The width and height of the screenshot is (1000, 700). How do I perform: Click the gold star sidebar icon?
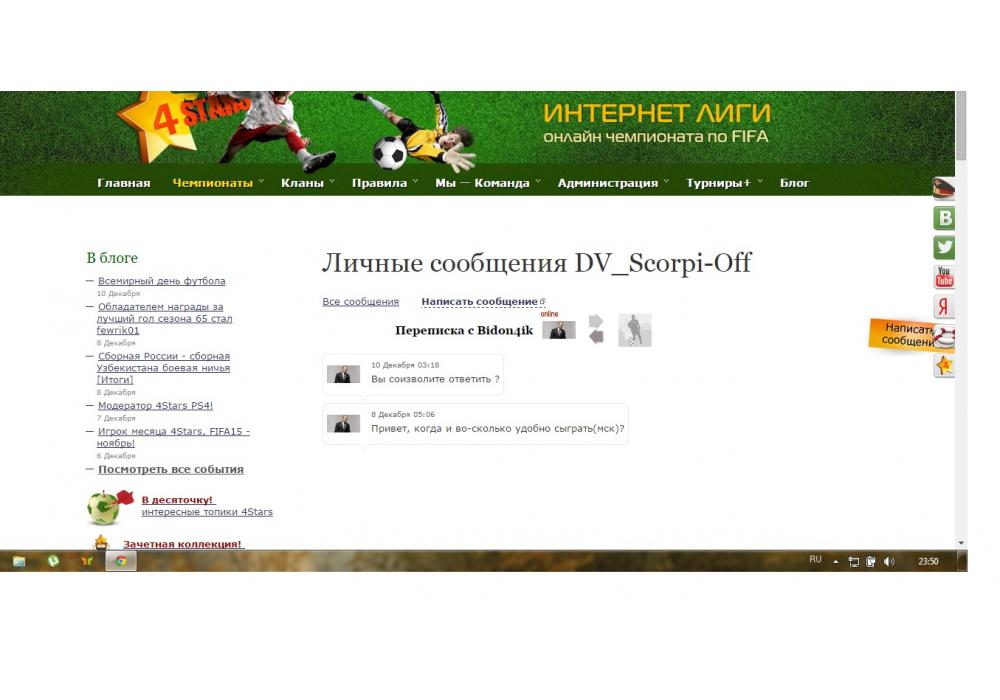[x=943, y=366]
